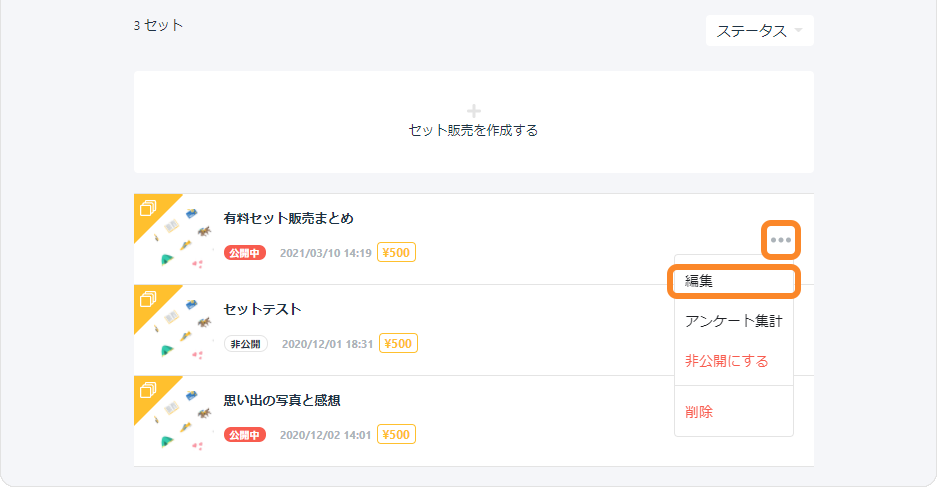Image resolution: width=937 pixels, height=487 pixels.
Task: Open the three-dot menu for 有料セット販売まとめ
Action: [780, 240]
